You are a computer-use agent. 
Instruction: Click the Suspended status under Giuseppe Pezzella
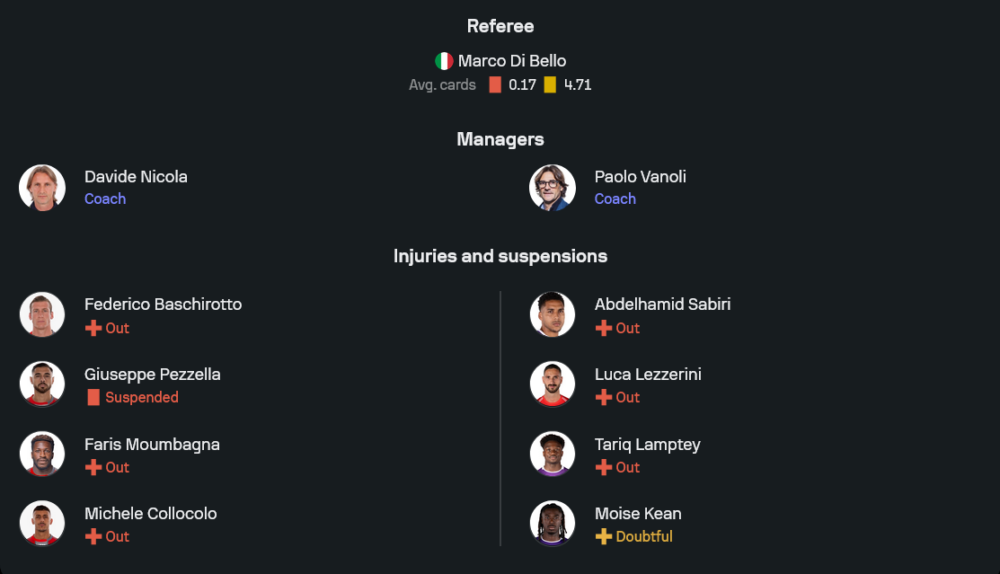click(142, 397)
